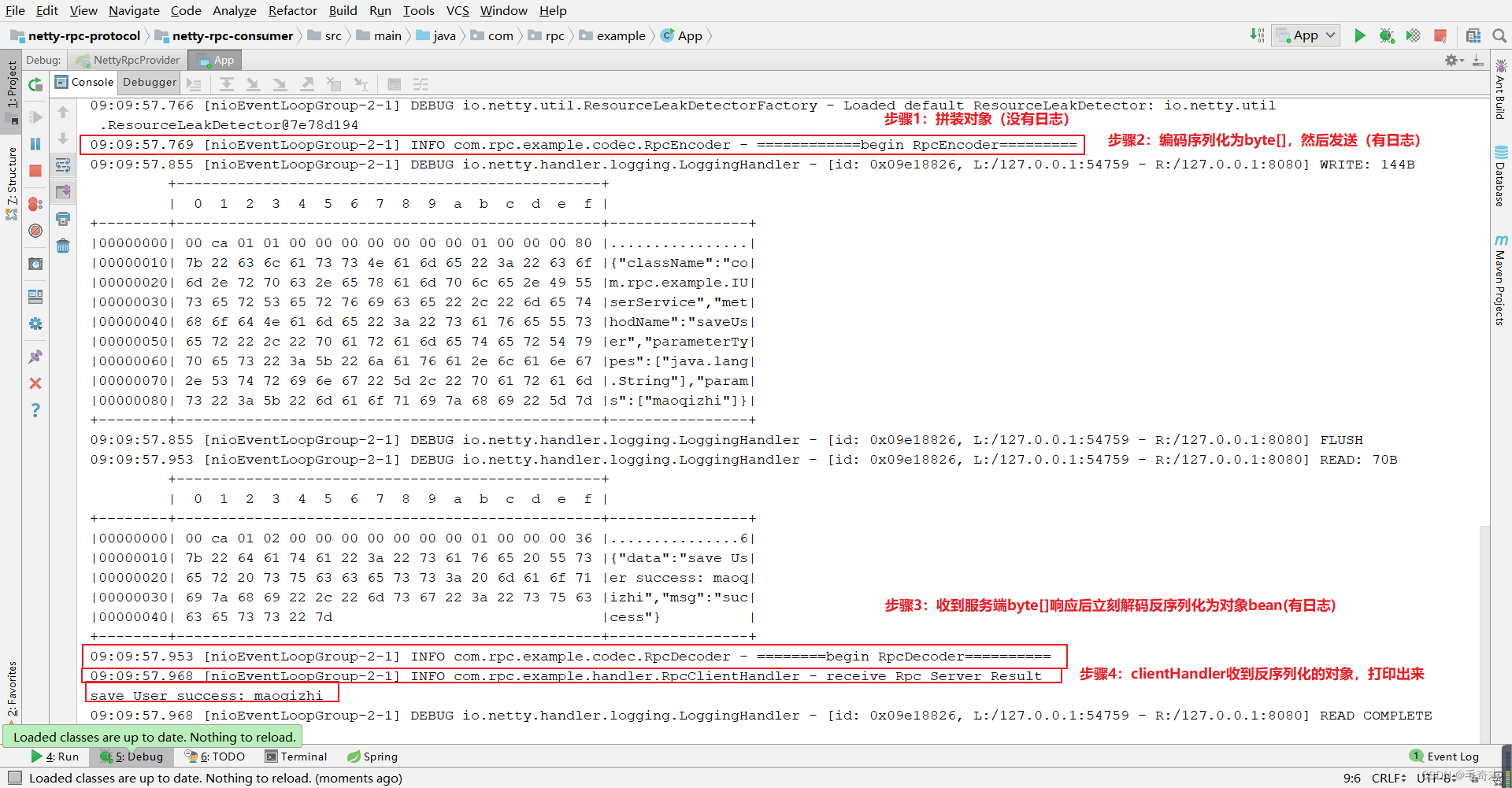Viewport: 1512px width, 788px height.
Task: Click the CRLF line separator selector
Action: 1389,778
